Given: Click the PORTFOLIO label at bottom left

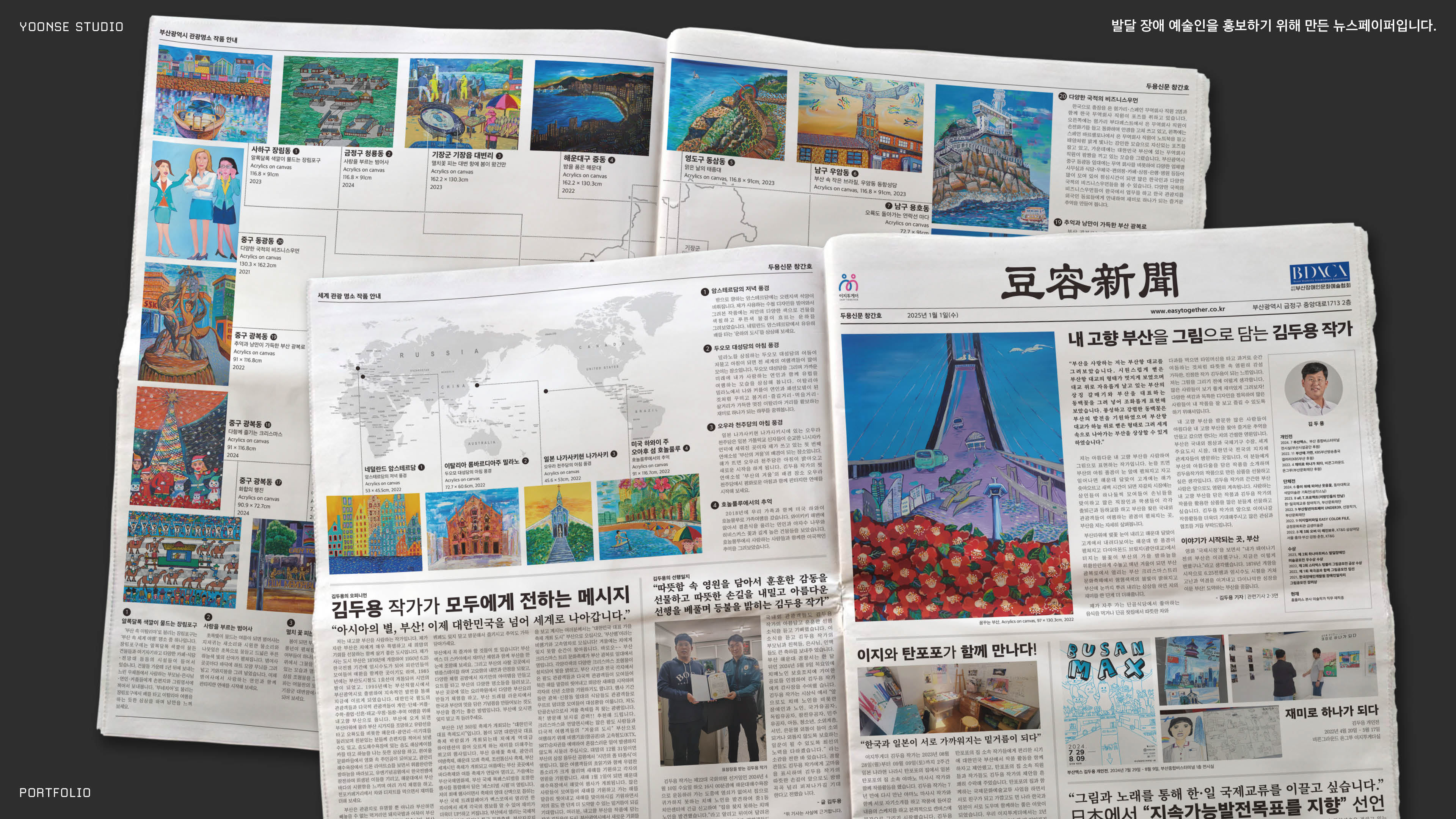Looking at the screenshot, I should pos(55,792).
